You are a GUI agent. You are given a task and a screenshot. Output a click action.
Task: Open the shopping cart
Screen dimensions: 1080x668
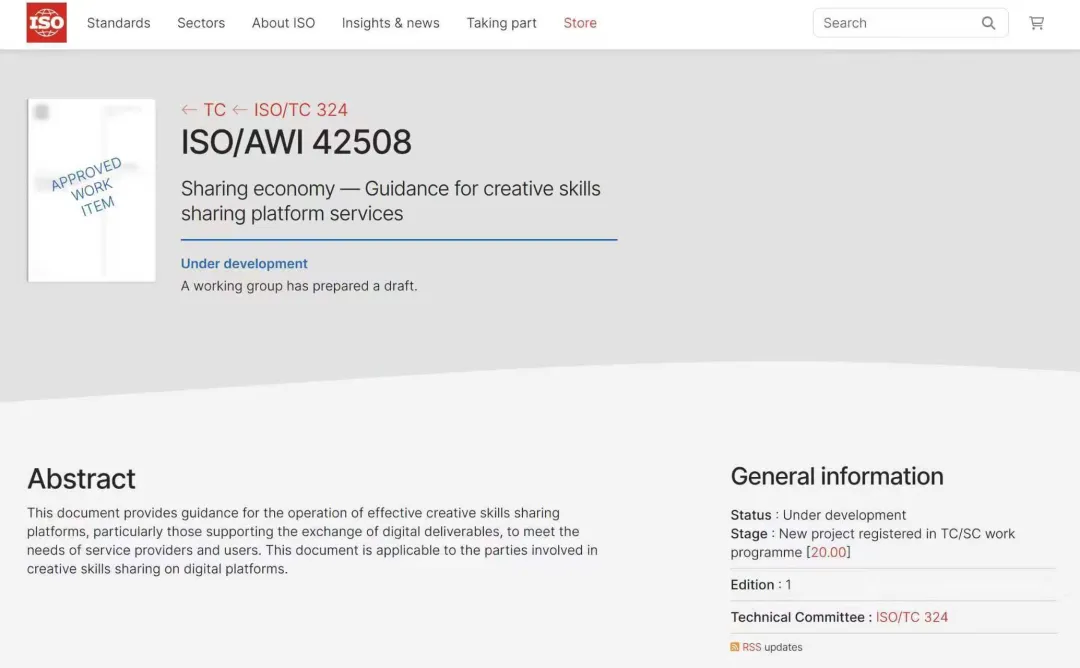(x=1036, y=23)
